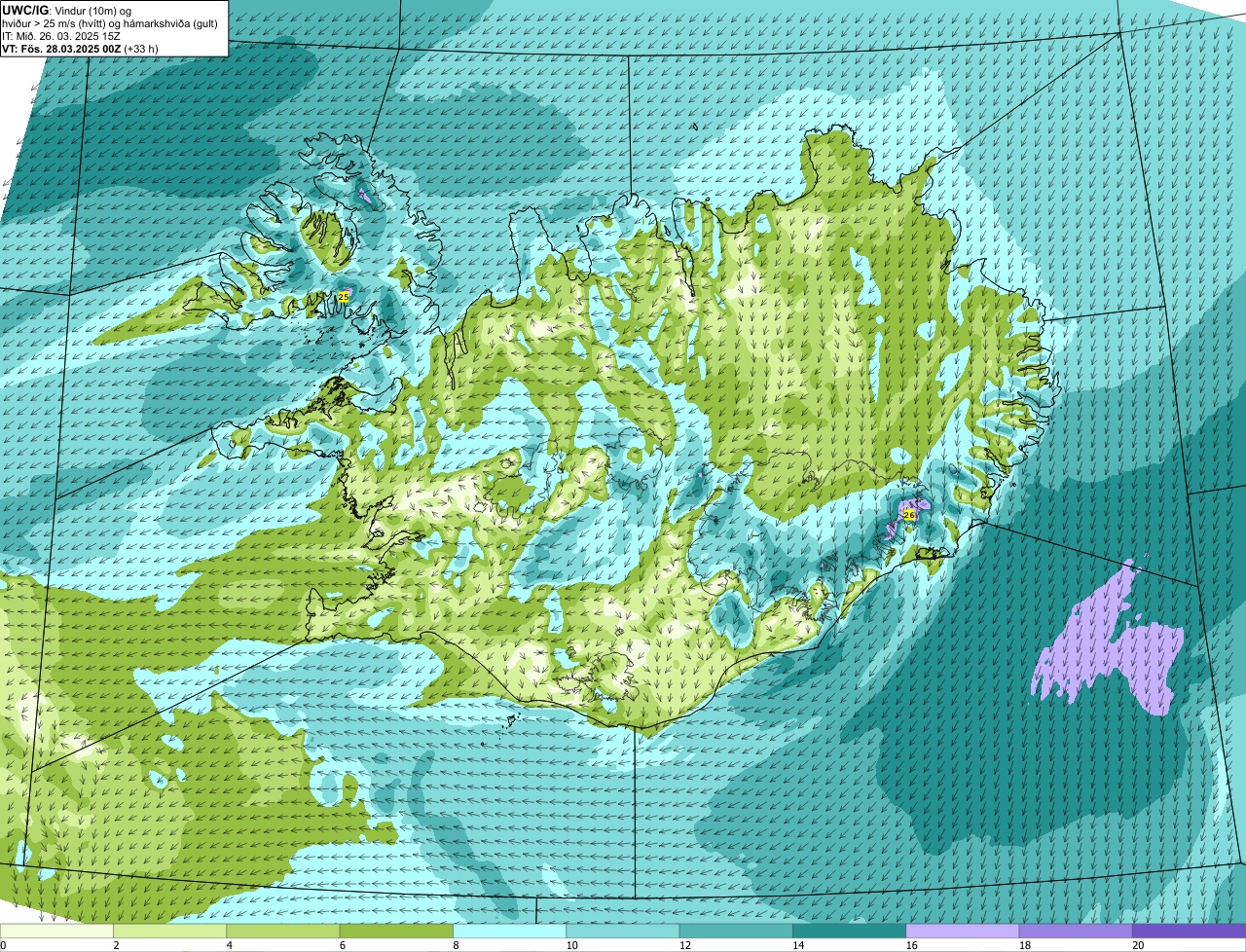
Task: Click the legend tick label "16"
Action: click(x=912, y=945)
